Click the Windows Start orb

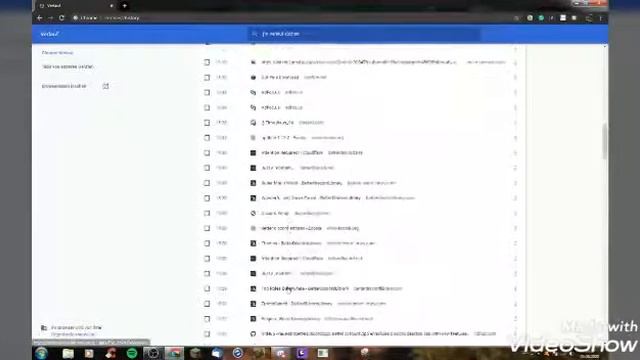pos(41,353)
